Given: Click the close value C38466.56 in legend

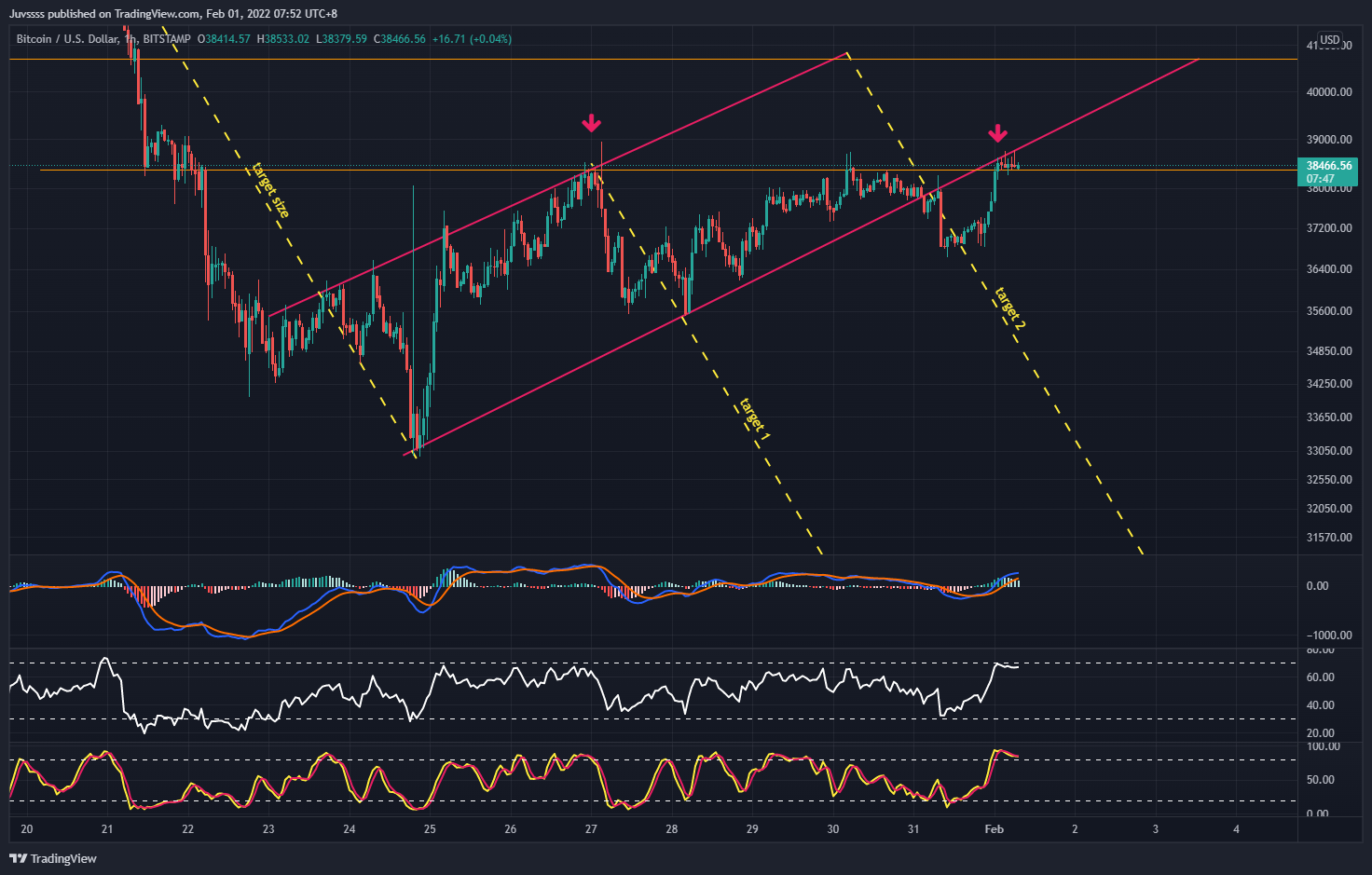Looking at the screenshot, I should (x=399, y=39).
